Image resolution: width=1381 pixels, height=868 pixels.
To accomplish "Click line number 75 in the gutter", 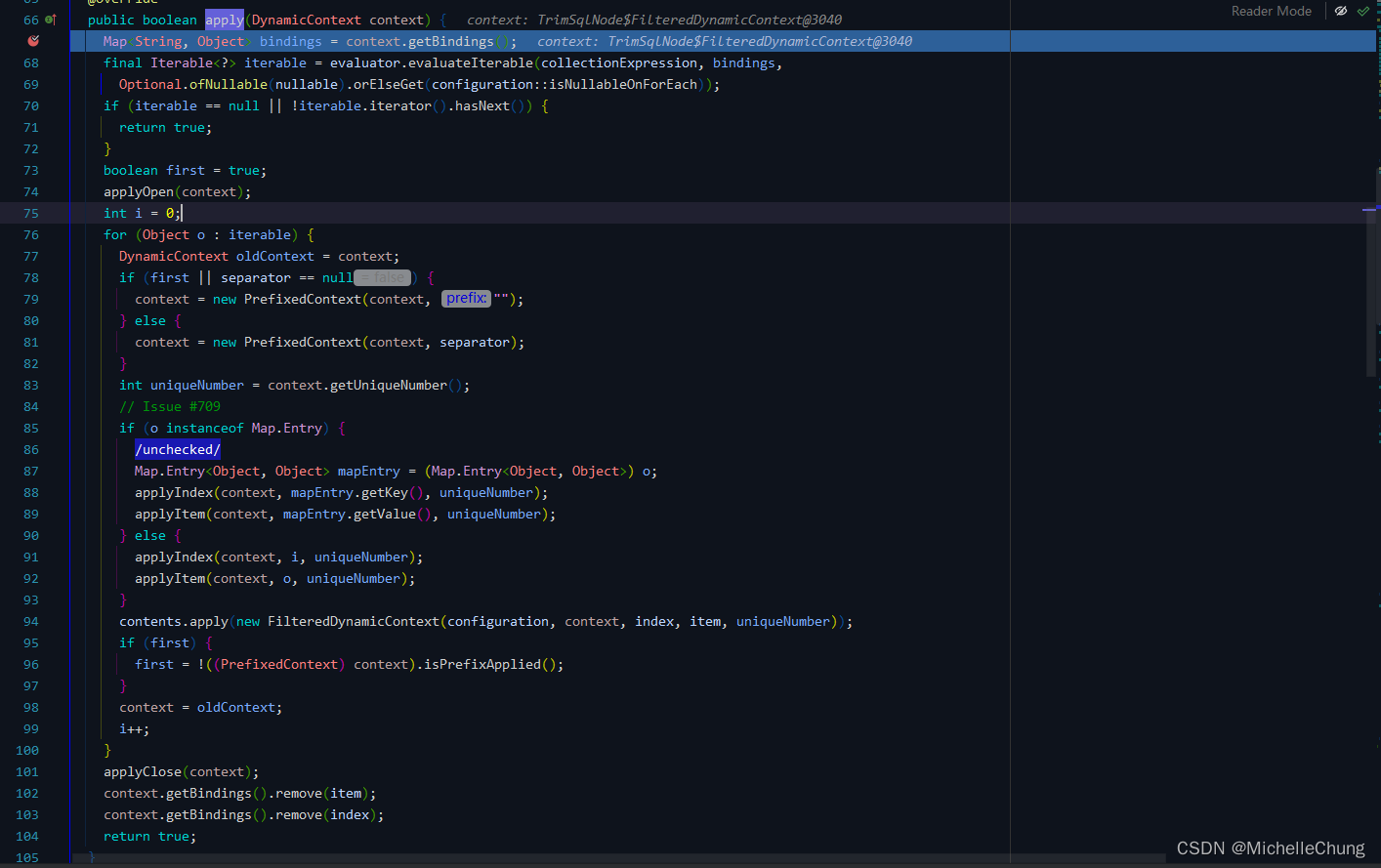I will coord(31,213).
